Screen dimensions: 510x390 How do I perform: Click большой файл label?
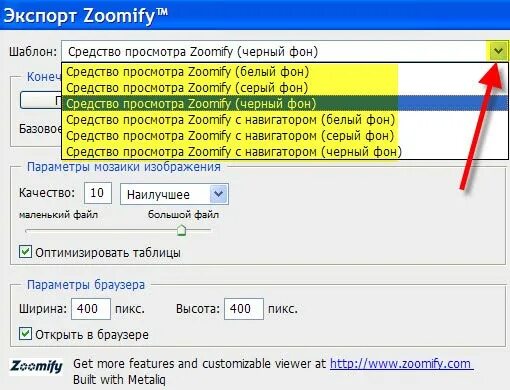[183, 215]
